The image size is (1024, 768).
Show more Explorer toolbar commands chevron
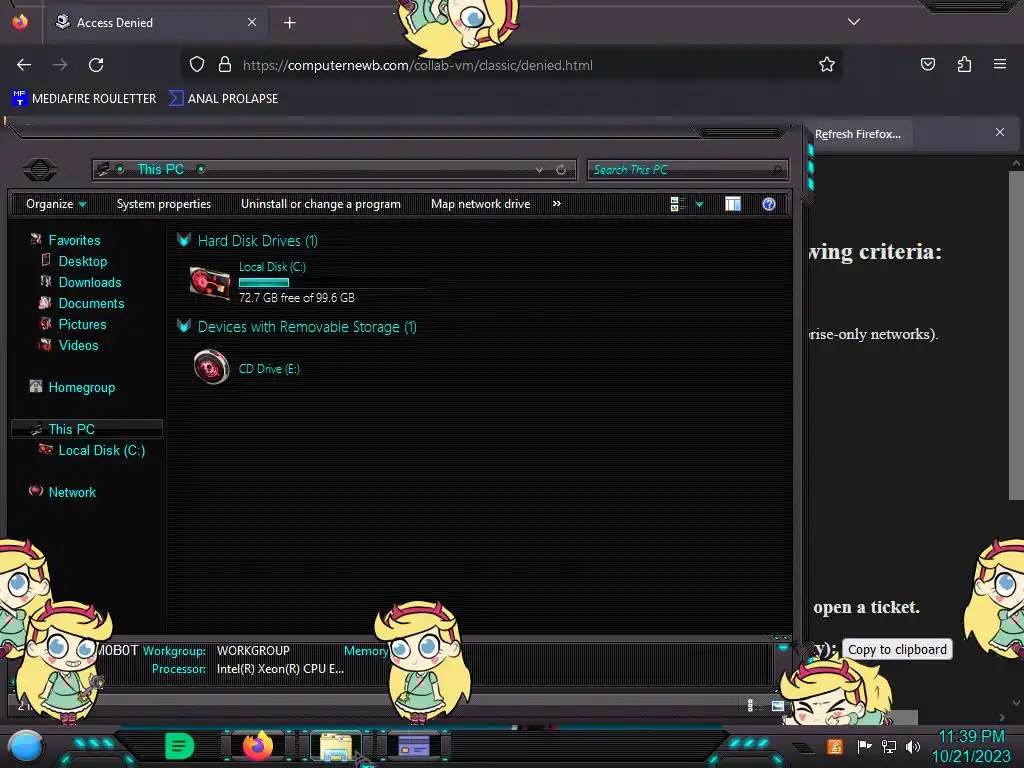click(556, 204)
